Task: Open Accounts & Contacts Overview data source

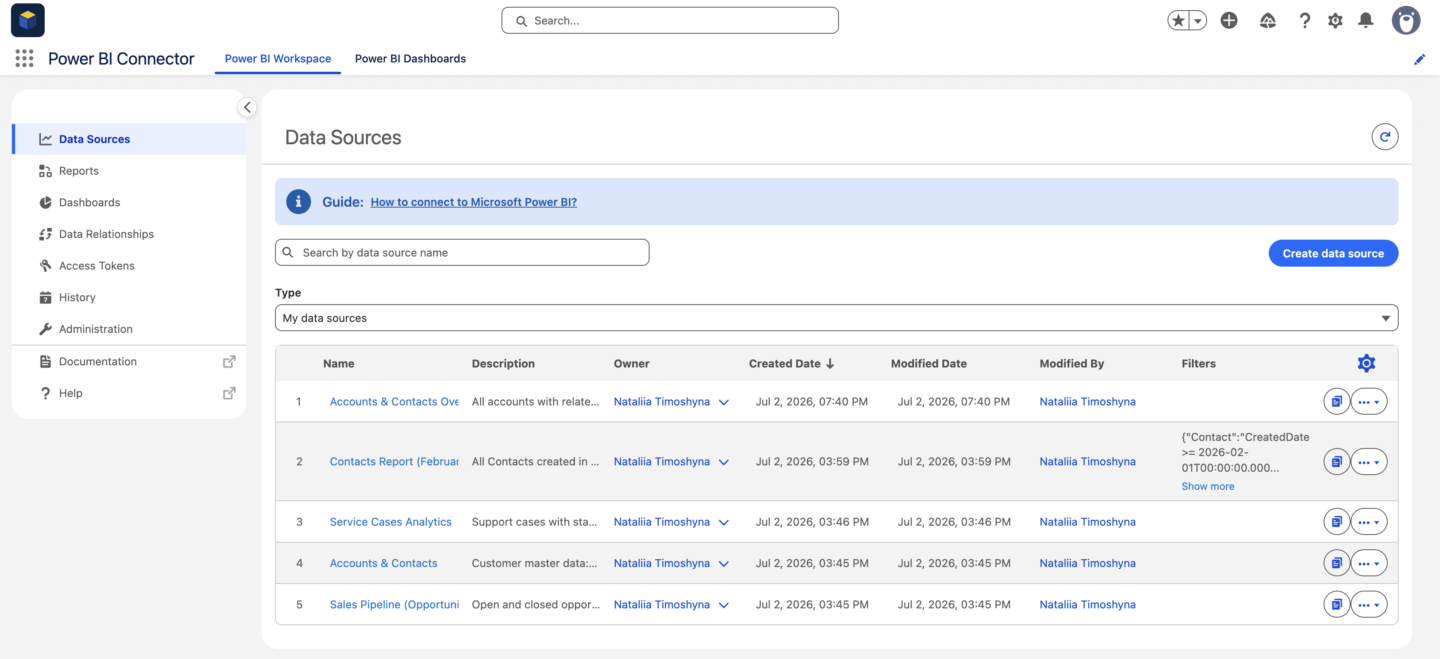Action: tap(394, 402)
